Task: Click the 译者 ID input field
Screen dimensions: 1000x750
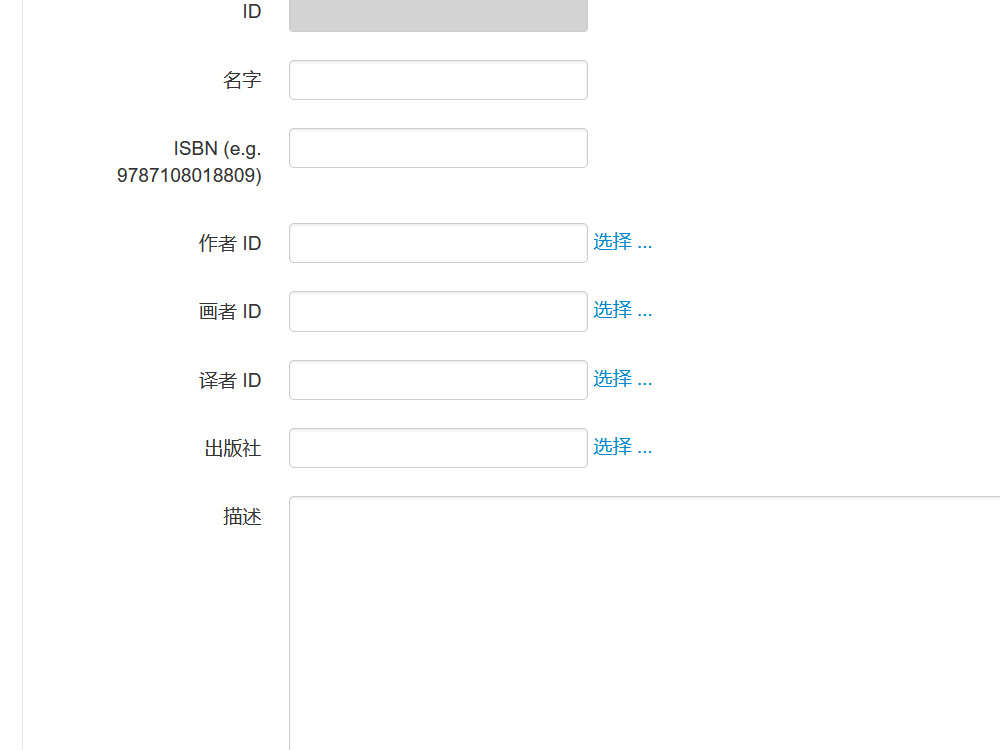Action: pyautogui.click(x=437, y=379)
